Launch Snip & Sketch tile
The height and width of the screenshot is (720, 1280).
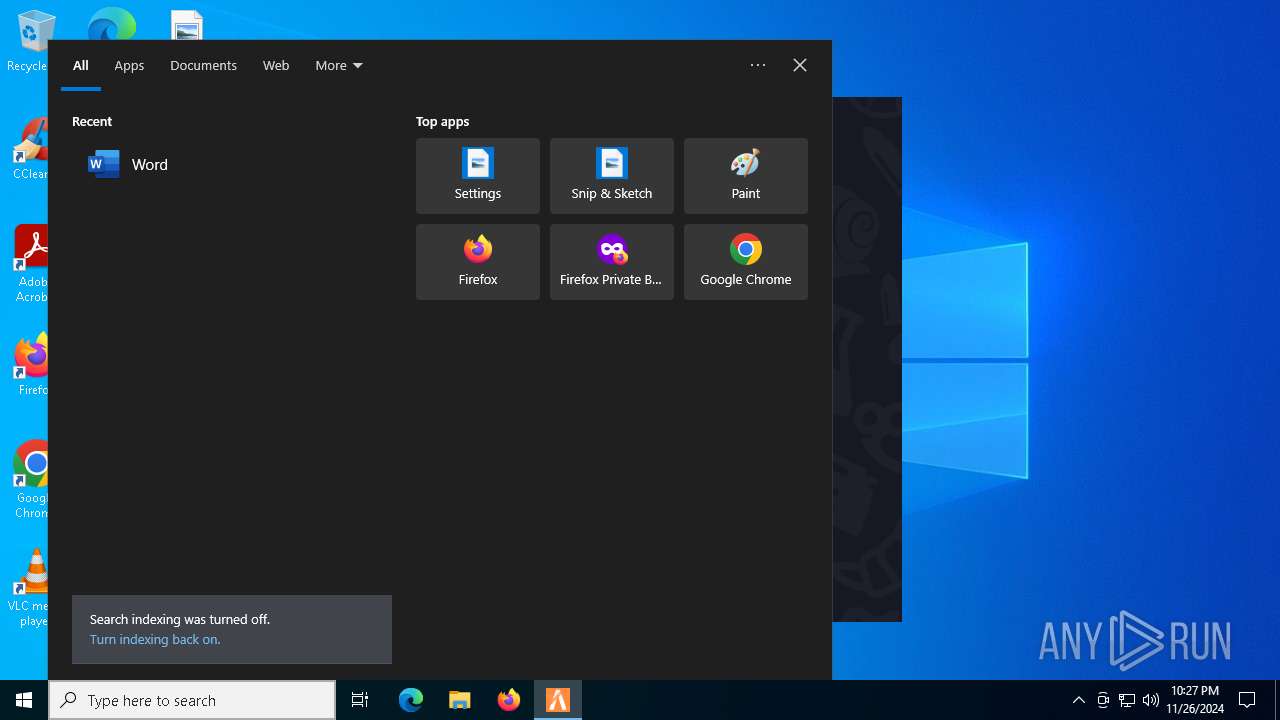[x=612, y=176]
